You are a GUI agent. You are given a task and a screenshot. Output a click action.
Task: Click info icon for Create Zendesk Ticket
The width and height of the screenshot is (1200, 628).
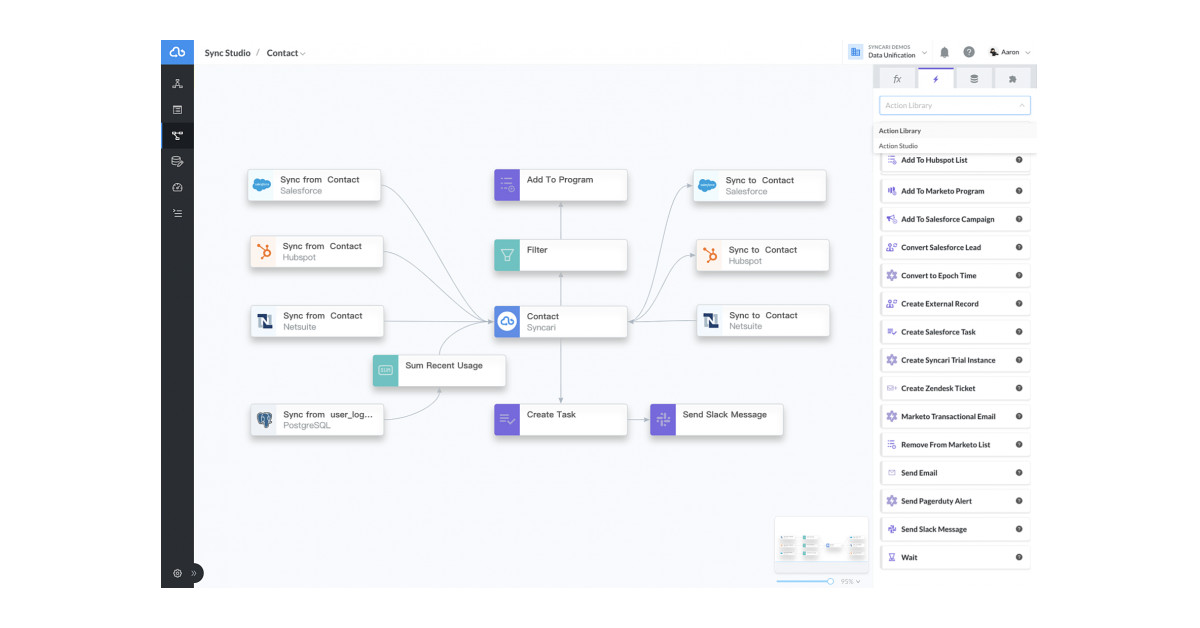(1019, 388)
